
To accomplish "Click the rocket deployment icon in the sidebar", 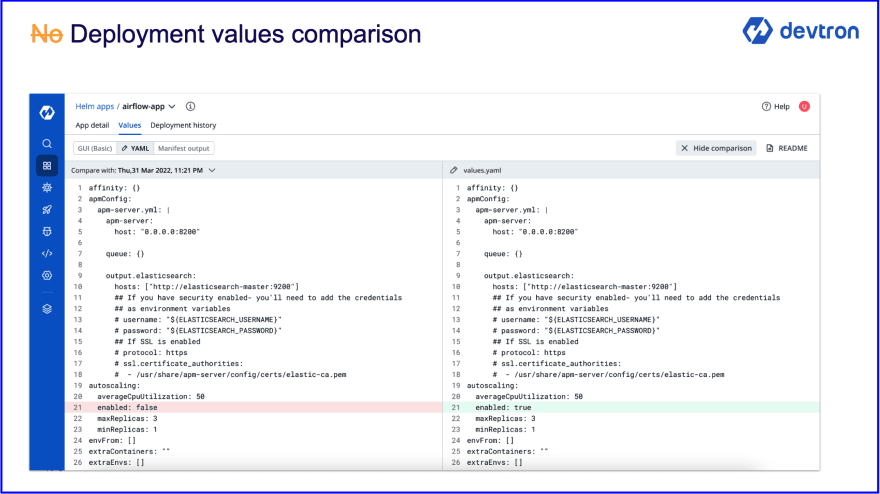I will tap(47, 209).
